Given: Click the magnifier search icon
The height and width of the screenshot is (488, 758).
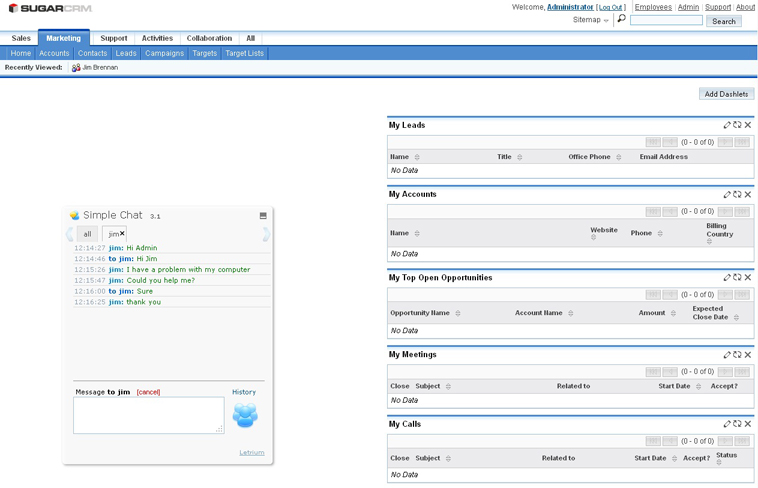Looking at the screenshot, I should pyautogui.click(x=622, y=18).
